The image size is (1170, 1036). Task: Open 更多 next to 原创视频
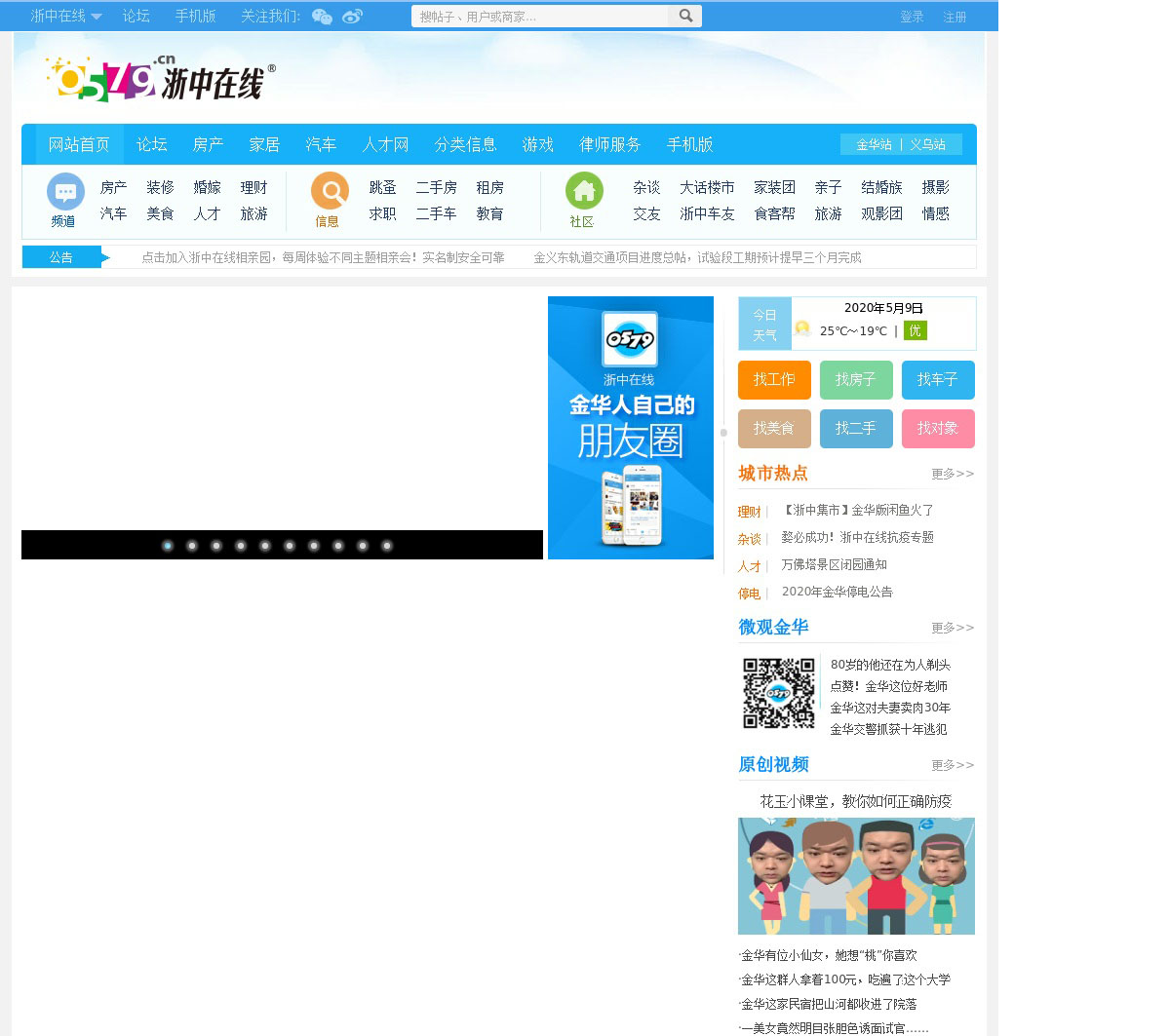point(953,765)
